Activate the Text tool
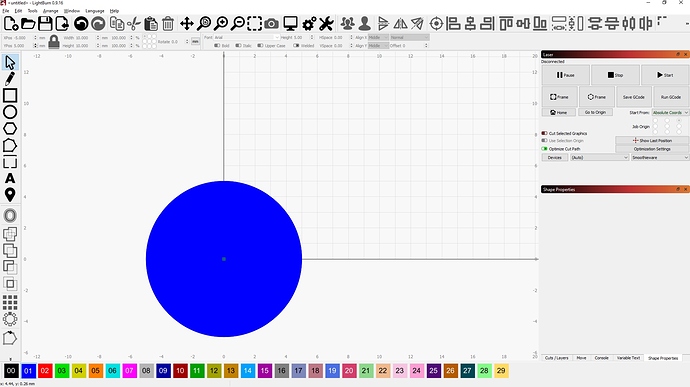 pyautogui.click(x=10, y=178)
